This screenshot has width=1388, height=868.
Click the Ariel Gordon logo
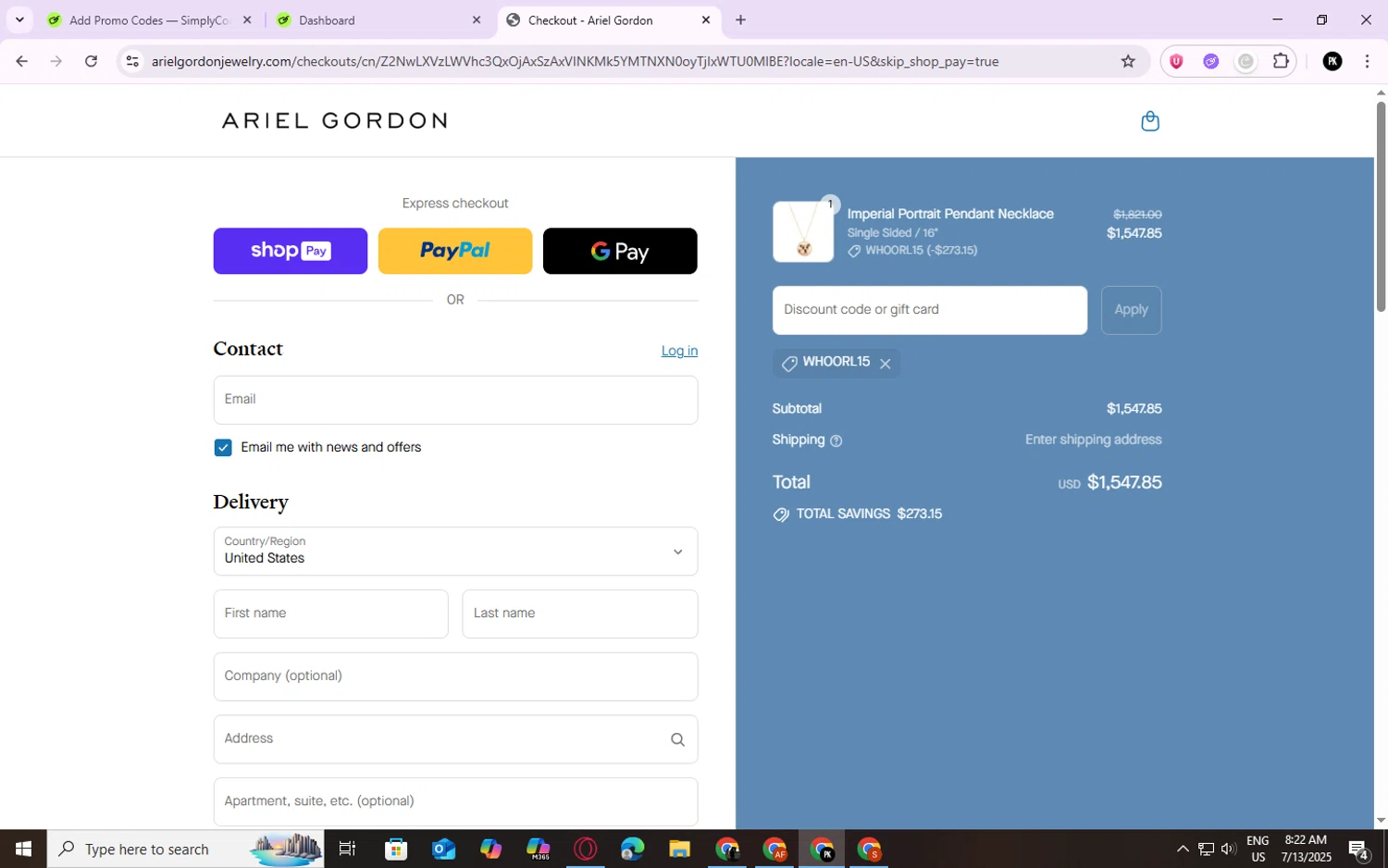click(x=334, y=120)
